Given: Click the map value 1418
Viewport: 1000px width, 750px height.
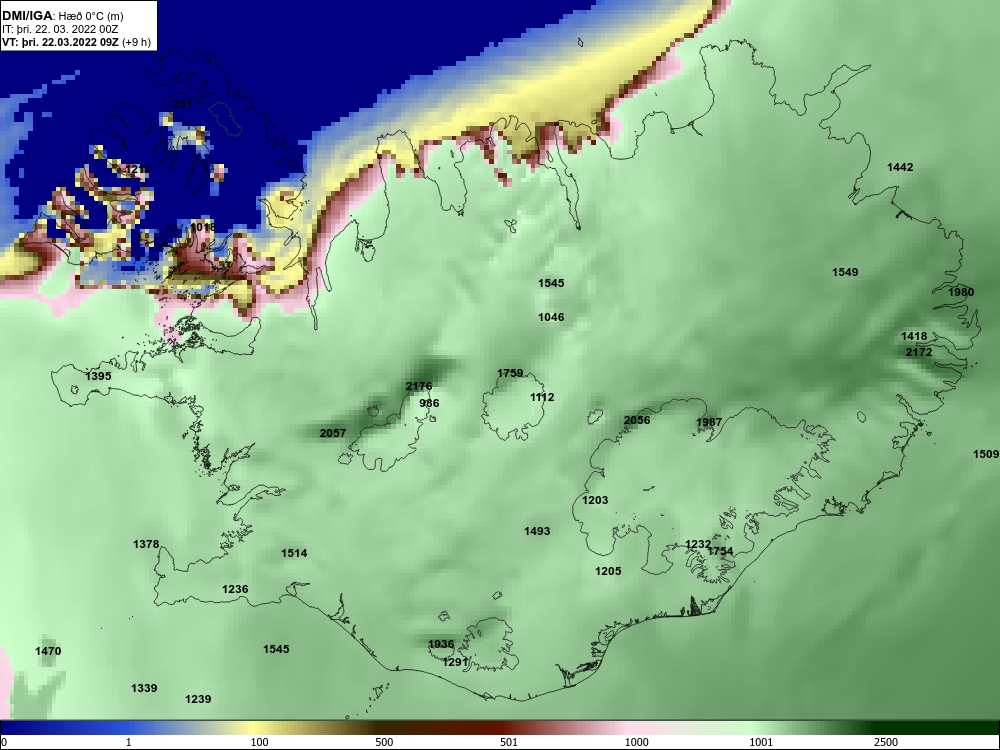Looking at the screenshot, I should [914, 336].
